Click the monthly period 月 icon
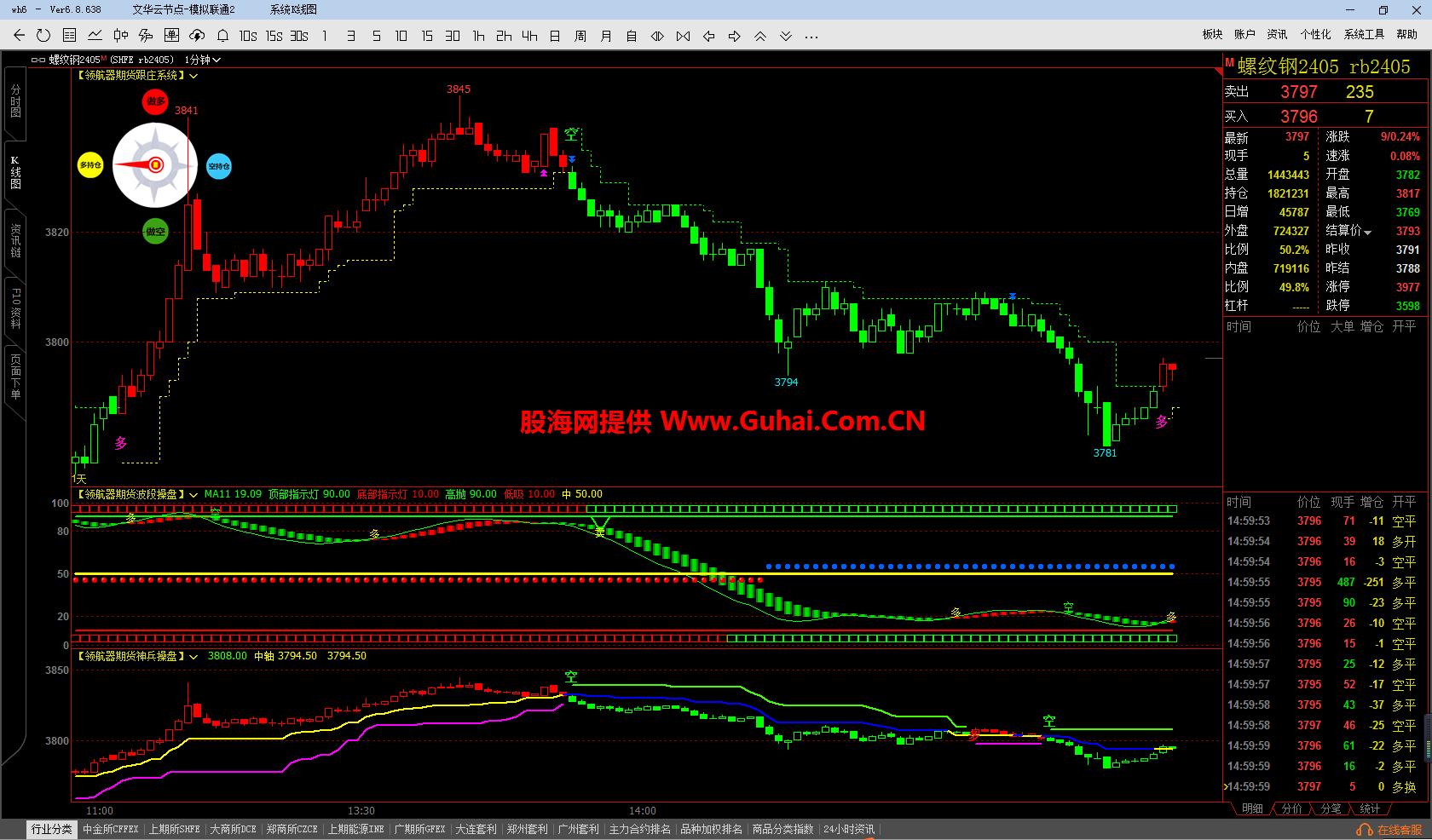This screenshot has height=840, width=1432. 607,36
